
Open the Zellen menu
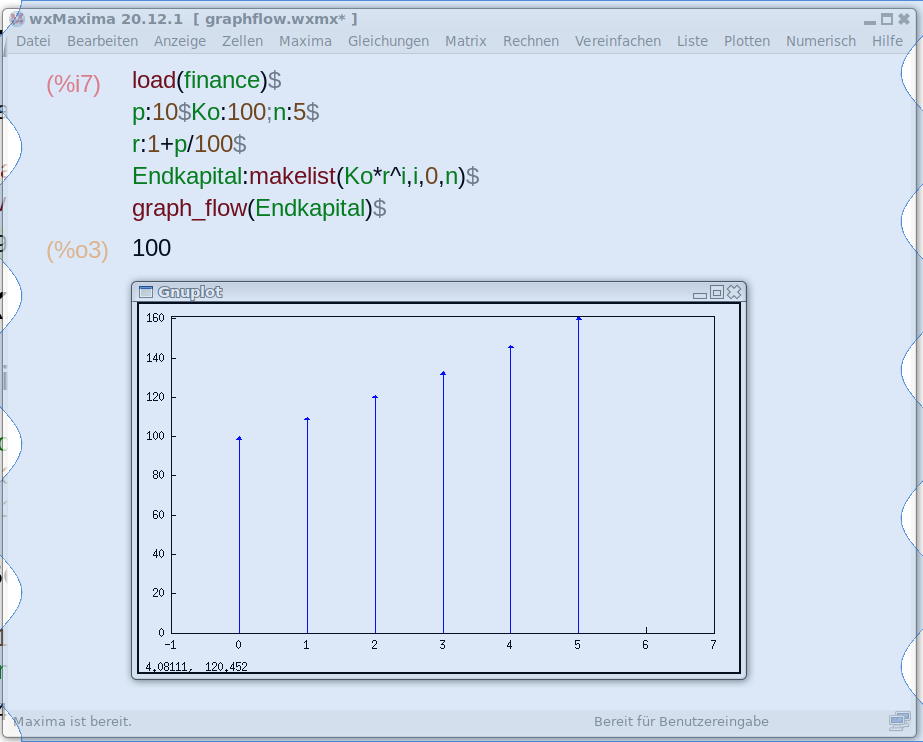pyautogui.click(x=242, y=41)
